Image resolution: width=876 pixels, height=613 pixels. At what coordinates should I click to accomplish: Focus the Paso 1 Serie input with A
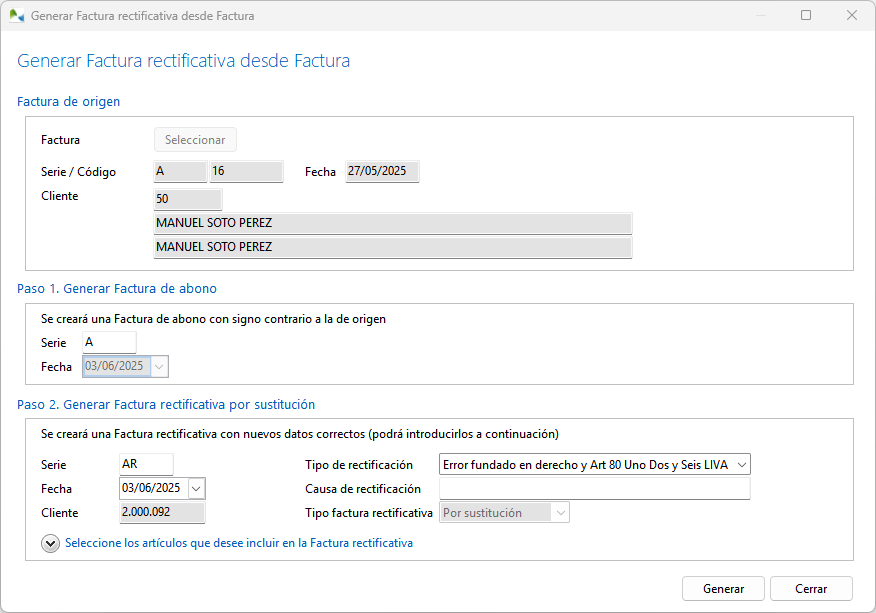click(x=108, y=342)
